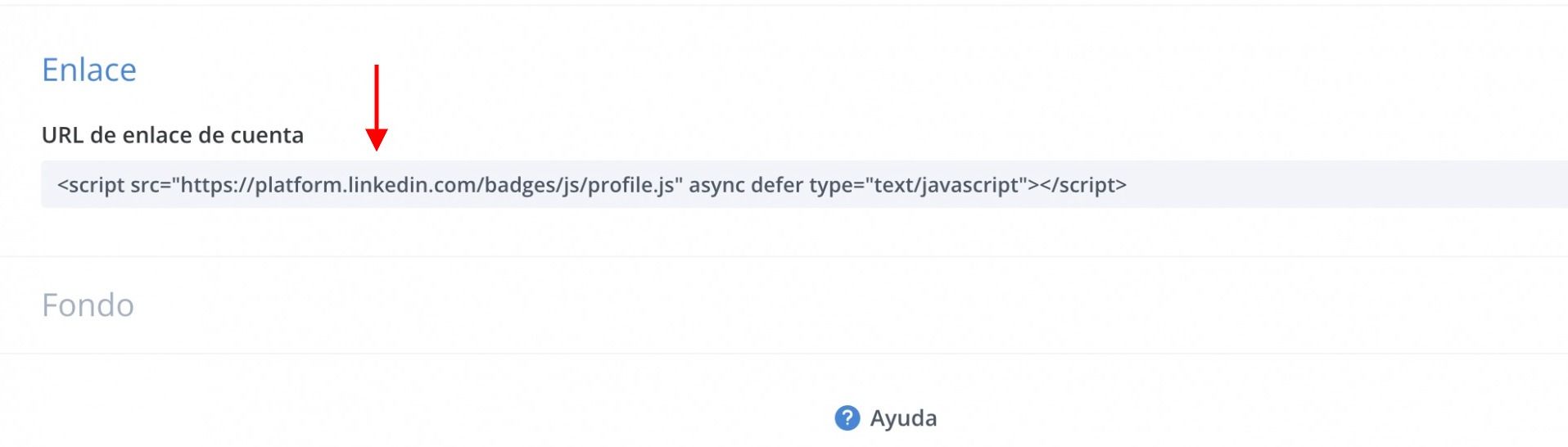
Task: Click the https:// prefix in the field
Action: 218,185
